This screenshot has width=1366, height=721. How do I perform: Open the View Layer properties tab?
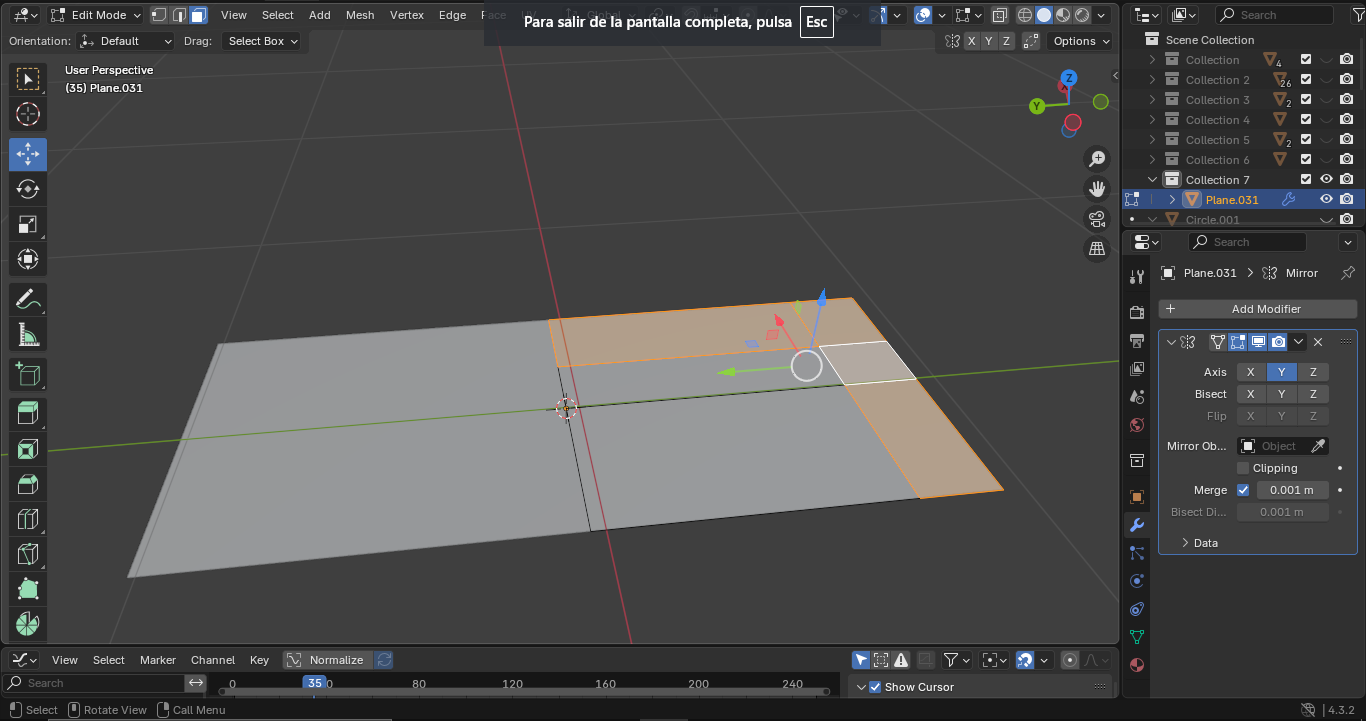click(x=1136, y=369)
